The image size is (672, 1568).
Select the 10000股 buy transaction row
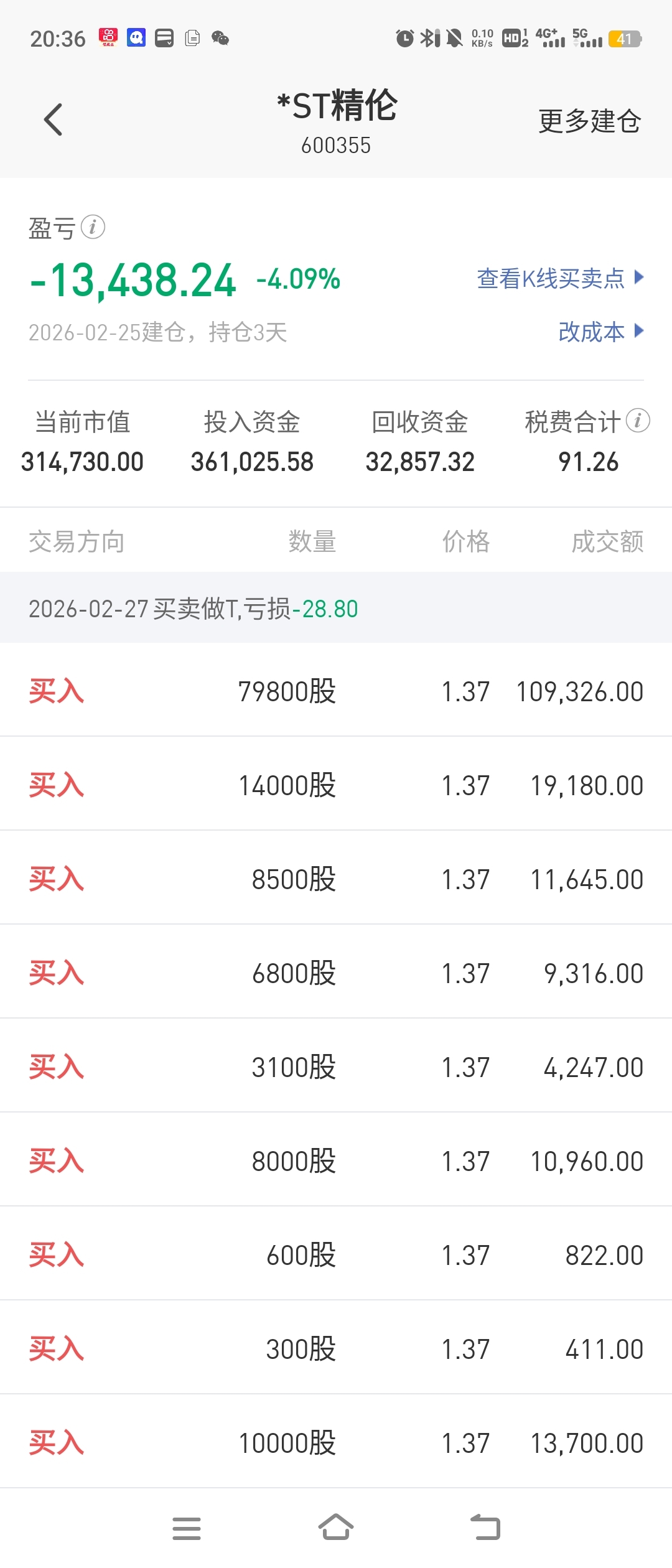coord(336,1442)
